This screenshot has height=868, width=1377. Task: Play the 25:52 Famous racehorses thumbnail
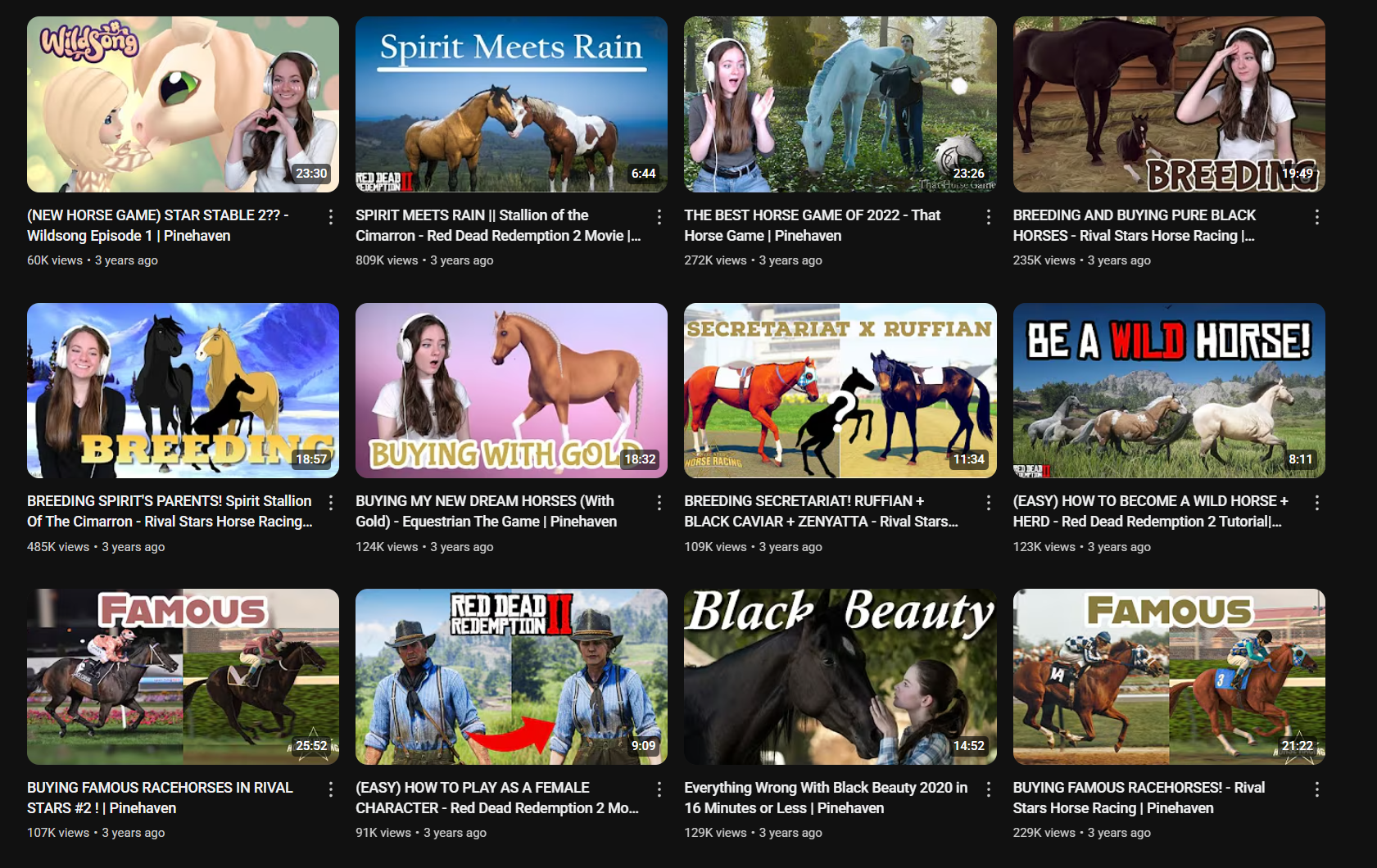point(183,676)
